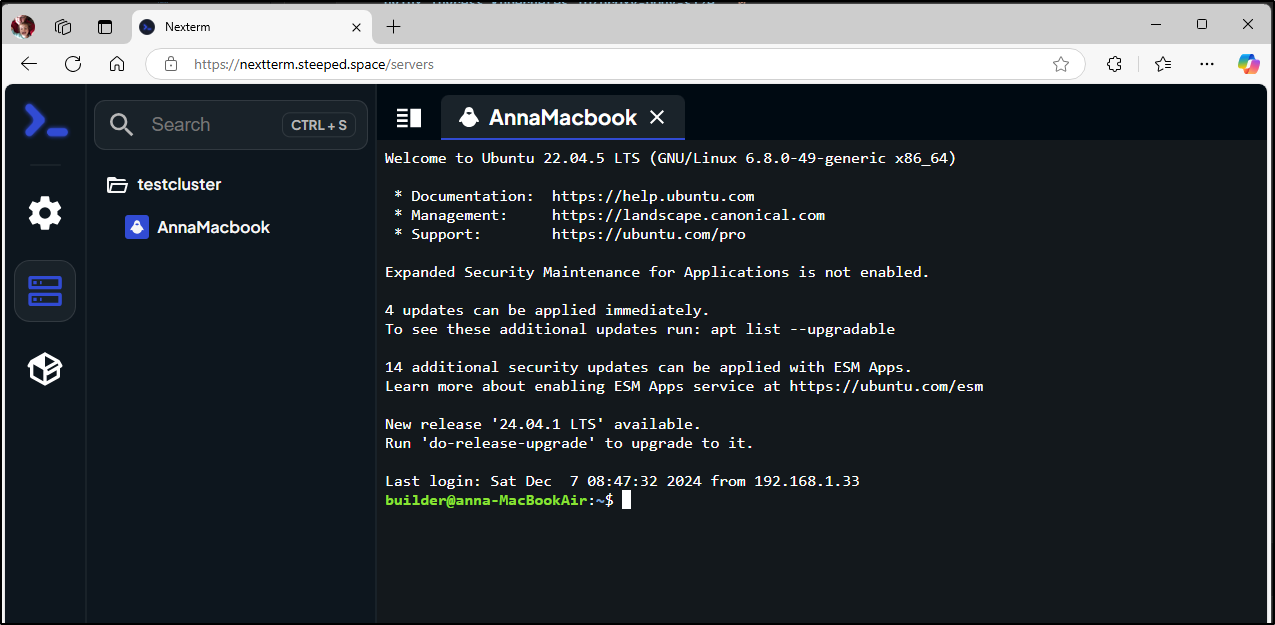The image size is (1275, 625).
Task: Select the Nexterm browser tab
Action: (252, 27)
